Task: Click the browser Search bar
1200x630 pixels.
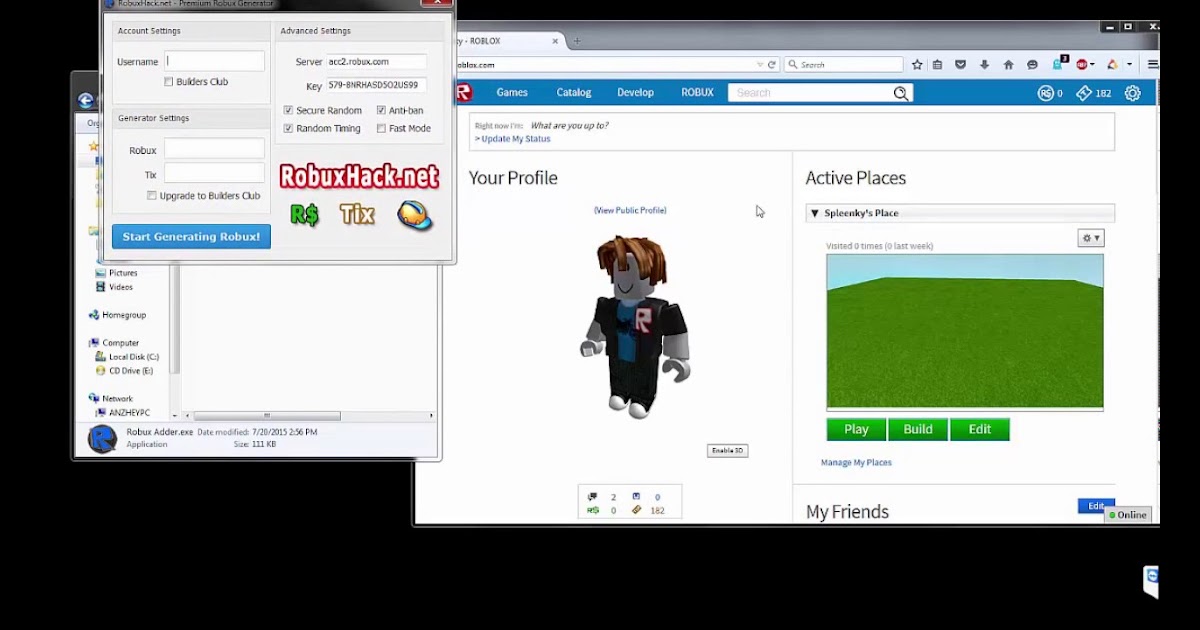Action: [843, 64]
